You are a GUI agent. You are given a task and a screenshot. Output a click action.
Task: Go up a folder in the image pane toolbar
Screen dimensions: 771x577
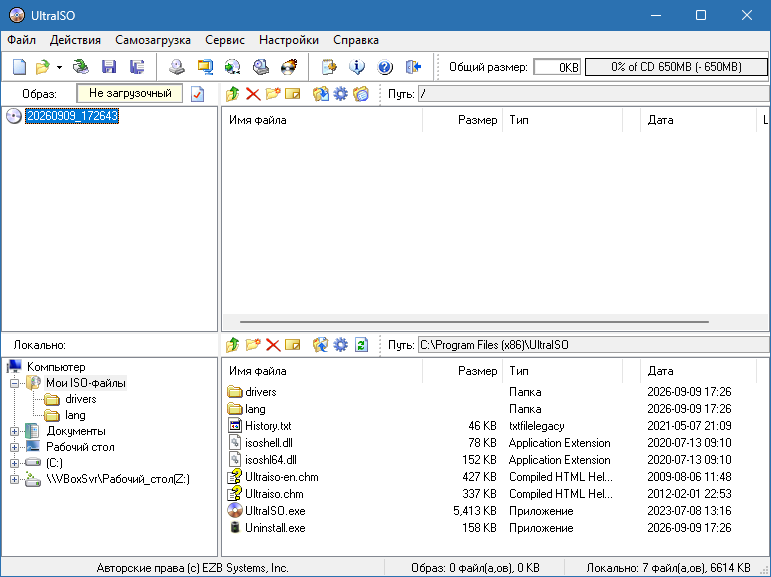[233, 93]
